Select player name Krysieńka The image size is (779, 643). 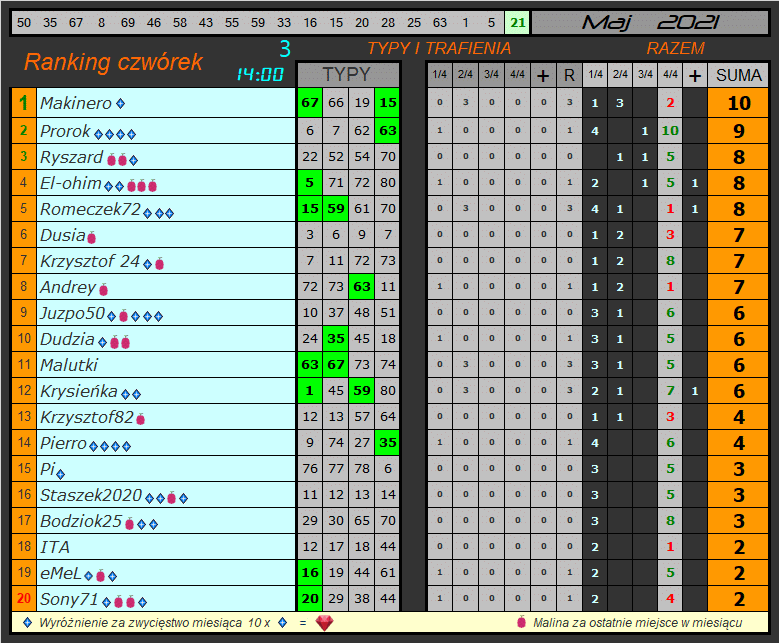click(78, 391)
